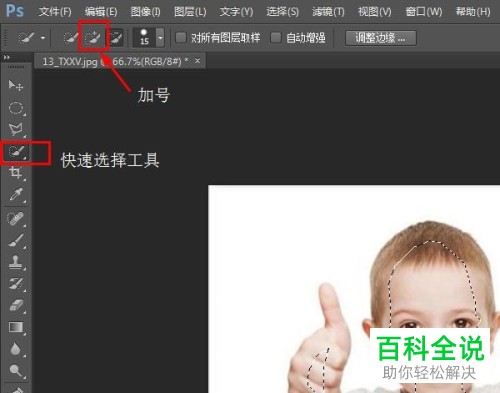Open the 文字(Y) menu
Viewport: 500px width, 393px height.
point(236,12)
